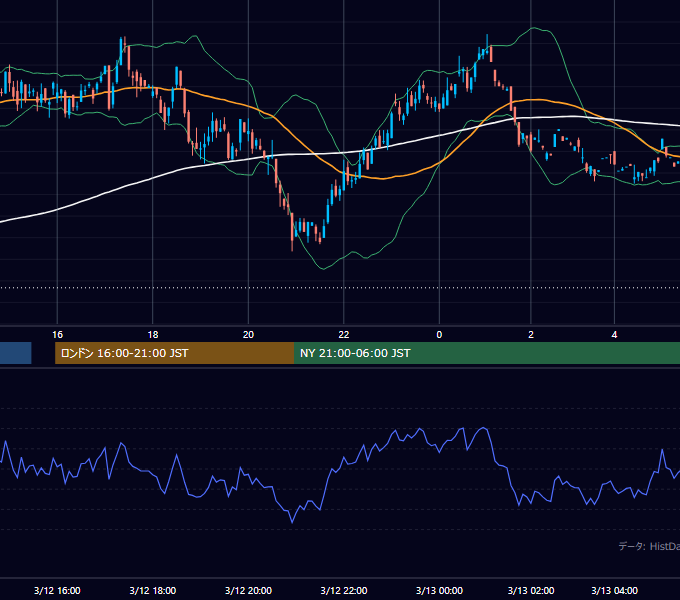Click the 3/12 20:00 date label
Viewport: 680px width, 600px height.
tap(248, 590)
